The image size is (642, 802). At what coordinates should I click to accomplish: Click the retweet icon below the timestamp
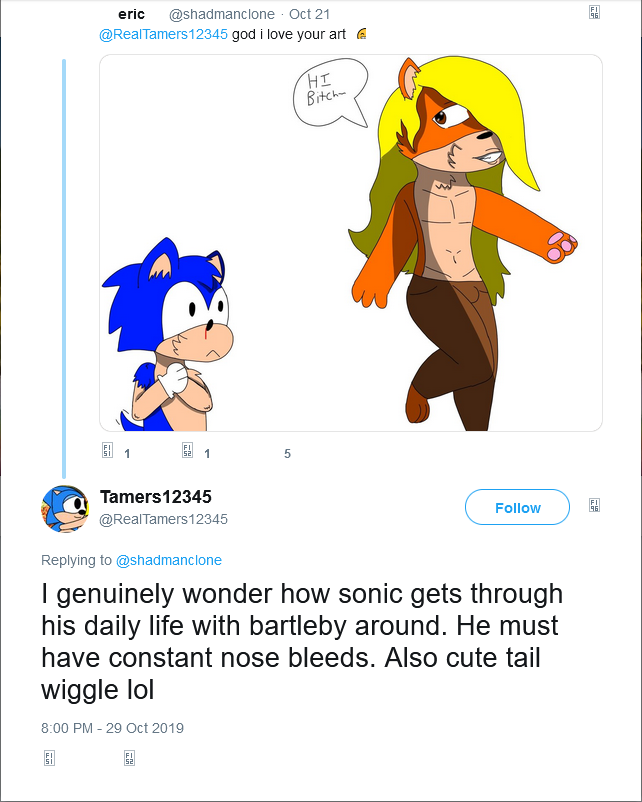click(129, 759)
